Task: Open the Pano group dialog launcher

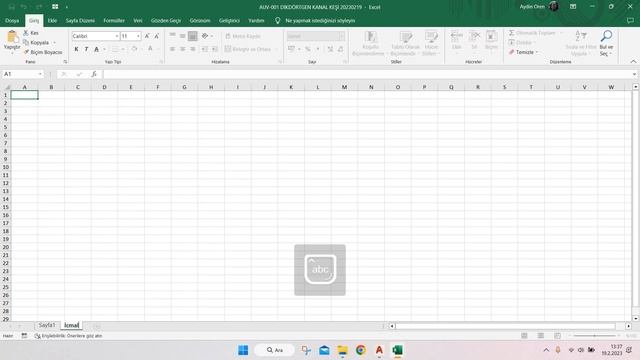Action: 65,62
